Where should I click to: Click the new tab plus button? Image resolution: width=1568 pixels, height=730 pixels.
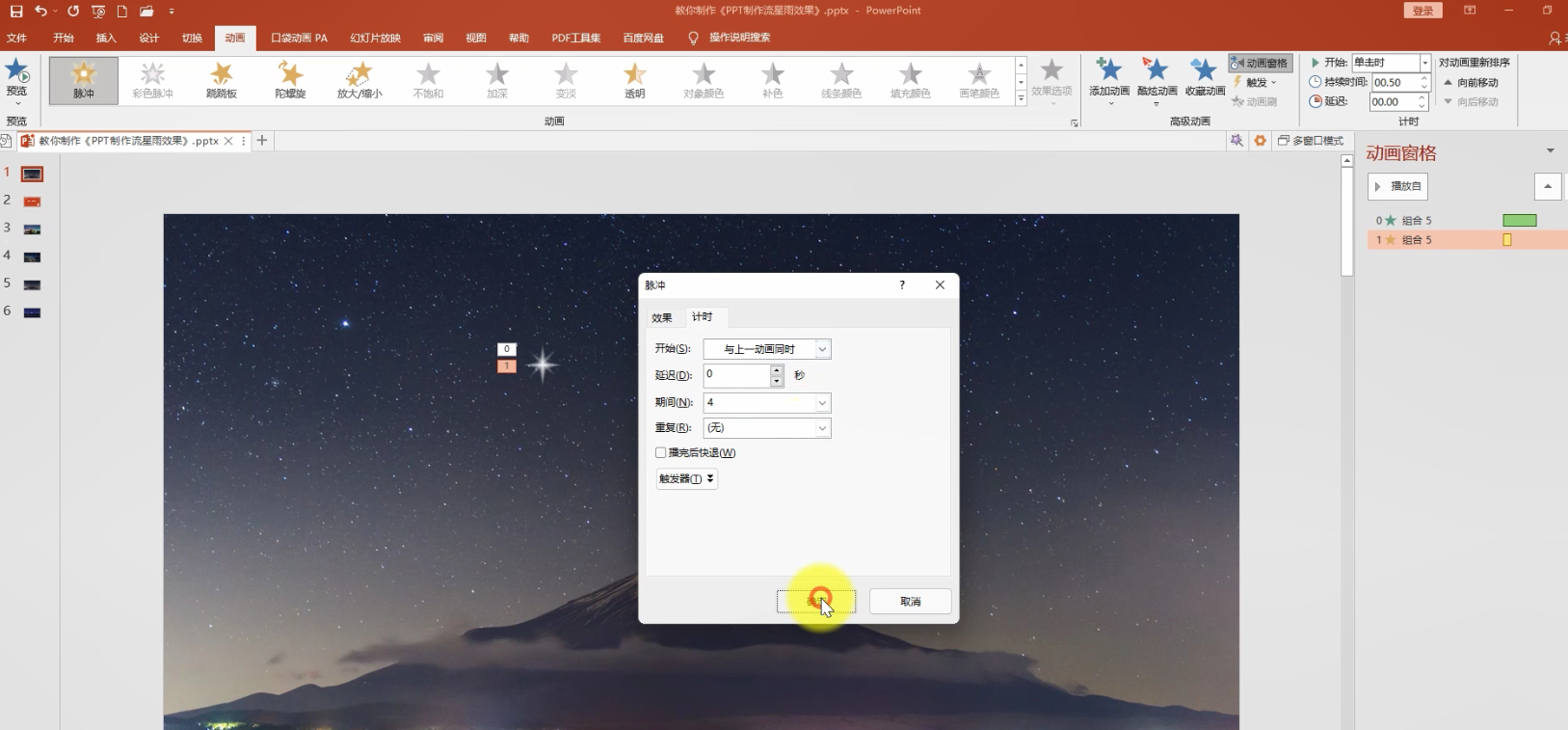pos(262,141)
